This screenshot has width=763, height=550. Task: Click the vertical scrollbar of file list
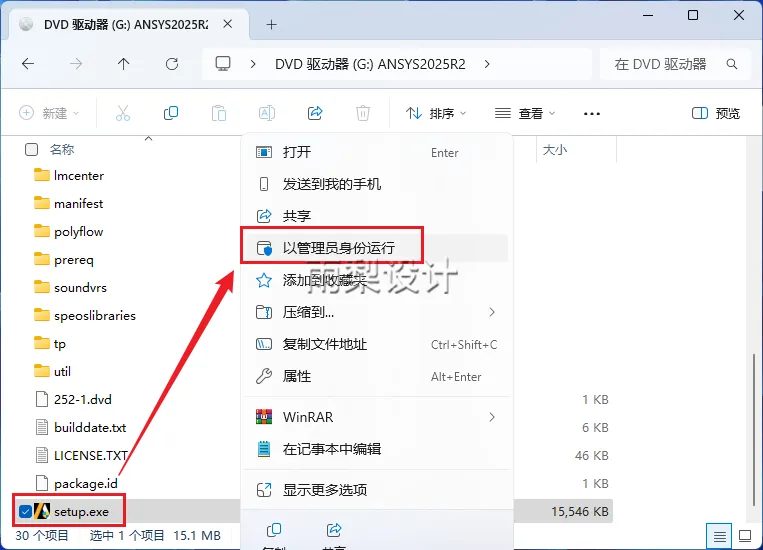754,429
